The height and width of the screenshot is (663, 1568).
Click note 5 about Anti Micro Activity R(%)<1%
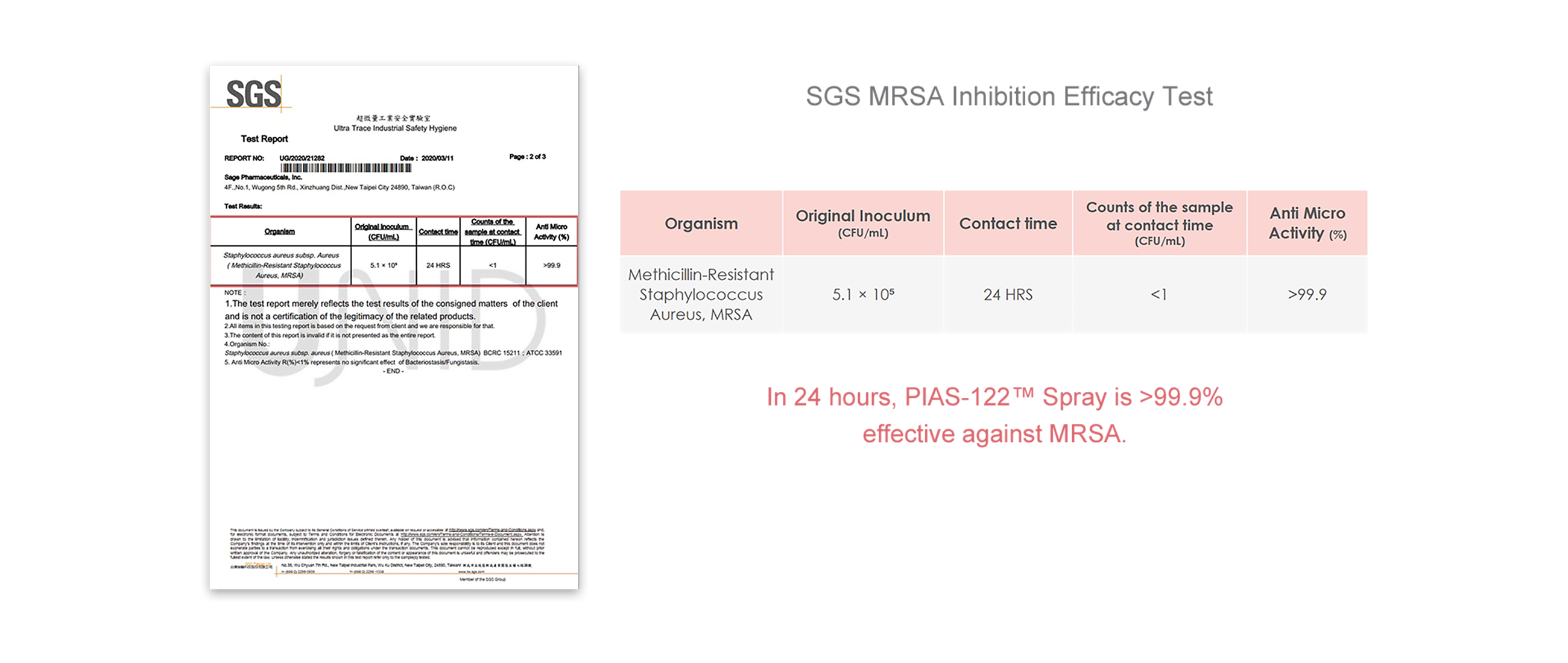[x=352, y=362]
